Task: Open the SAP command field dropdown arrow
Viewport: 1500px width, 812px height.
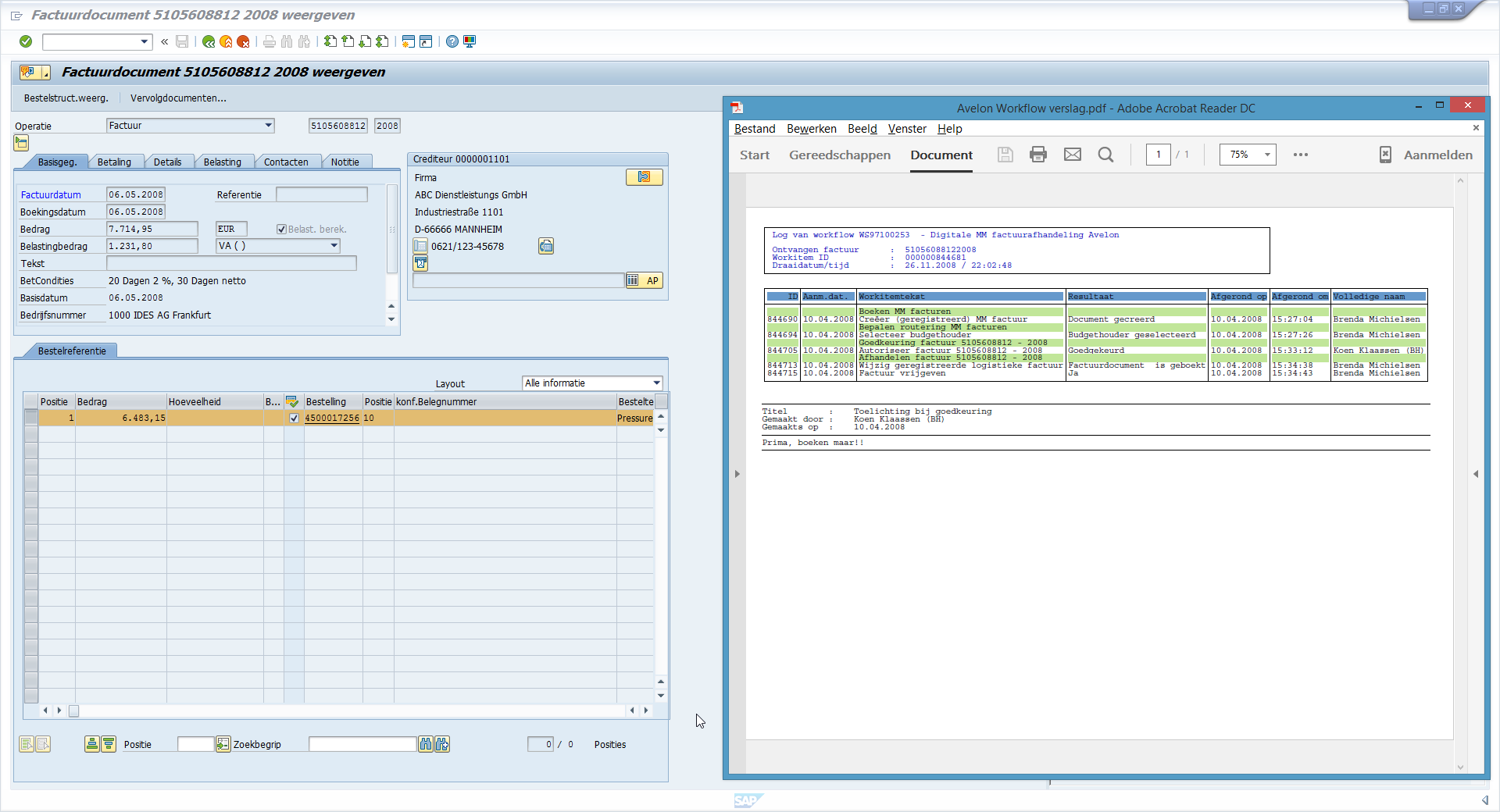Action: (x=145, y=41)
